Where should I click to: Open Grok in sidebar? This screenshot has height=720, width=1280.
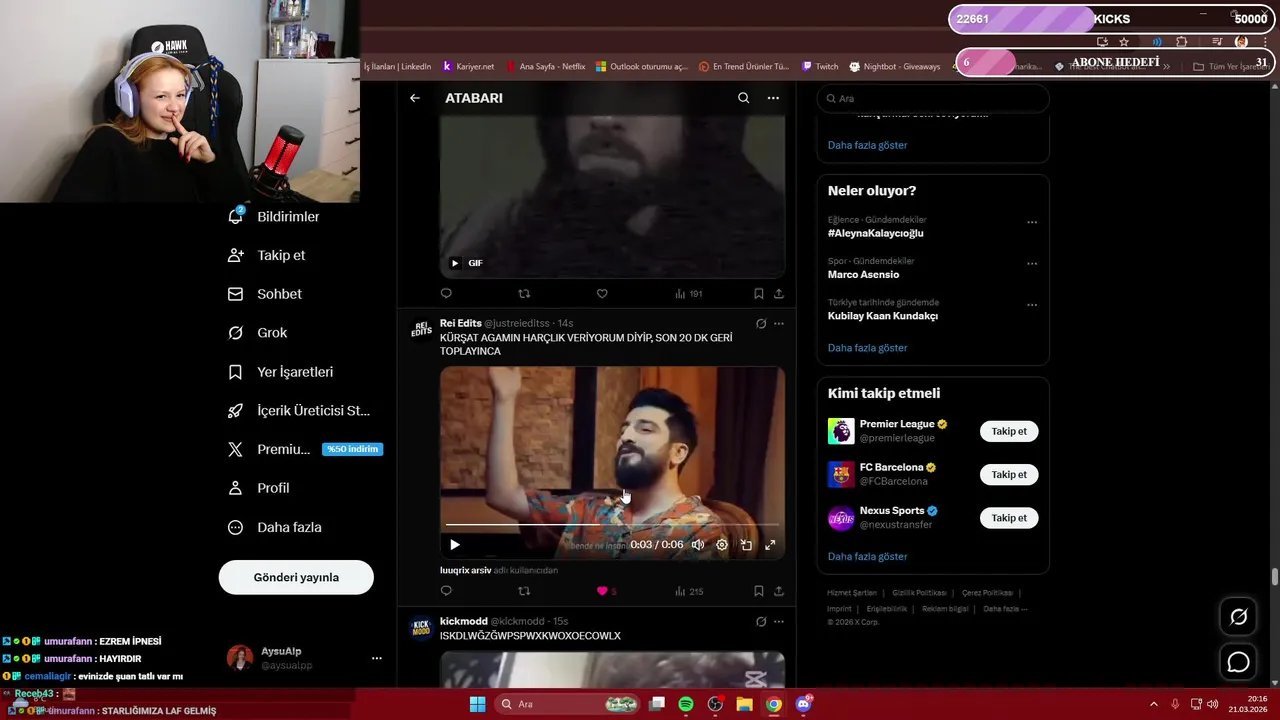[257, 333]
